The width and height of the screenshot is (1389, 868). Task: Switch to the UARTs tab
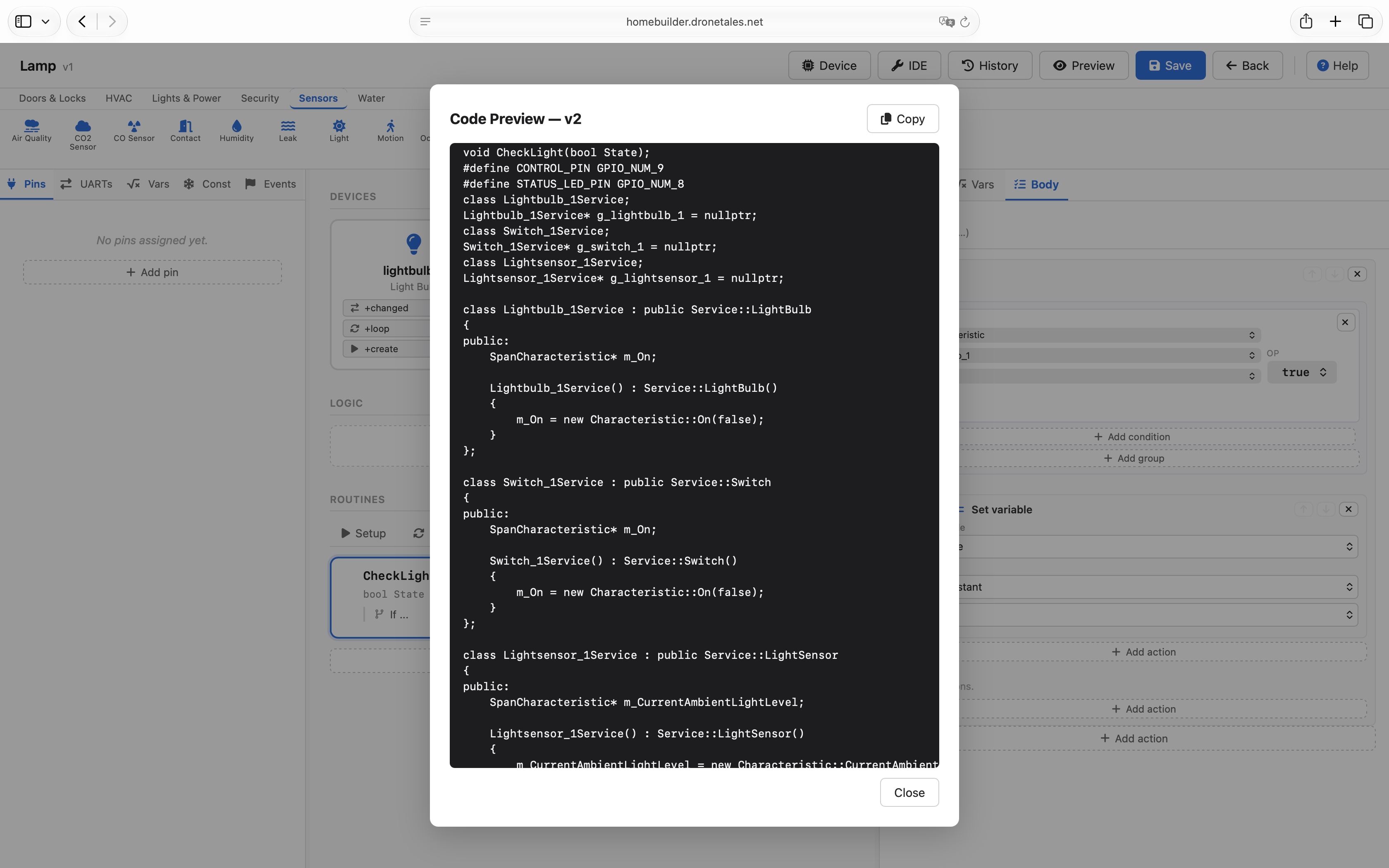pyautogui.click(x=86, y=184)
